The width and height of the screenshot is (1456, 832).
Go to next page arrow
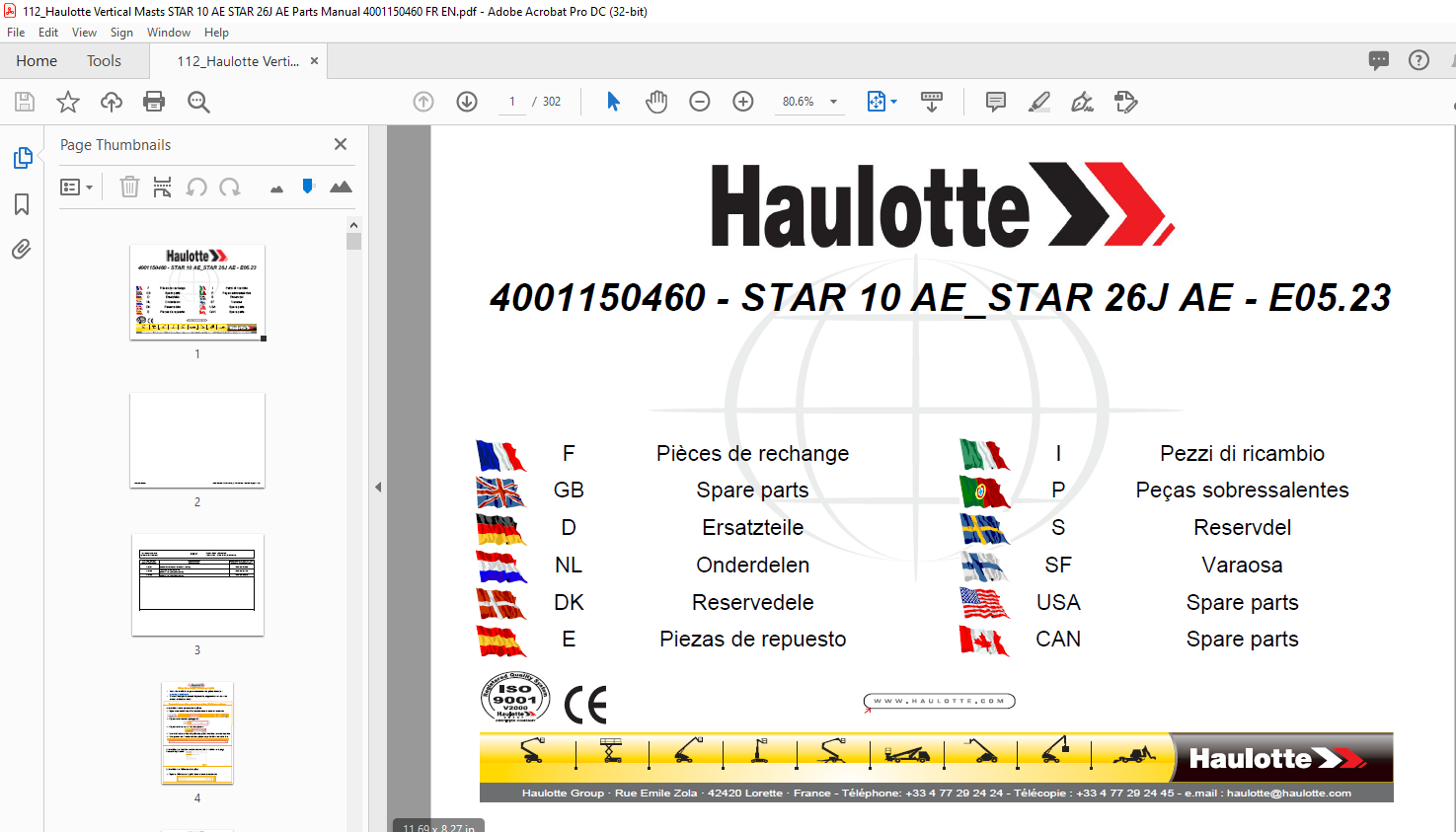pos(467,102)
